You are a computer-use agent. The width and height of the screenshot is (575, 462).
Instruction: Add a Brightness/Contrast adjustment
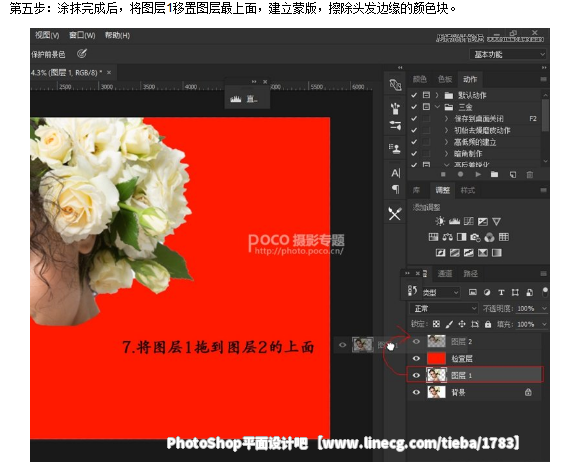click(x=440, y=221)
